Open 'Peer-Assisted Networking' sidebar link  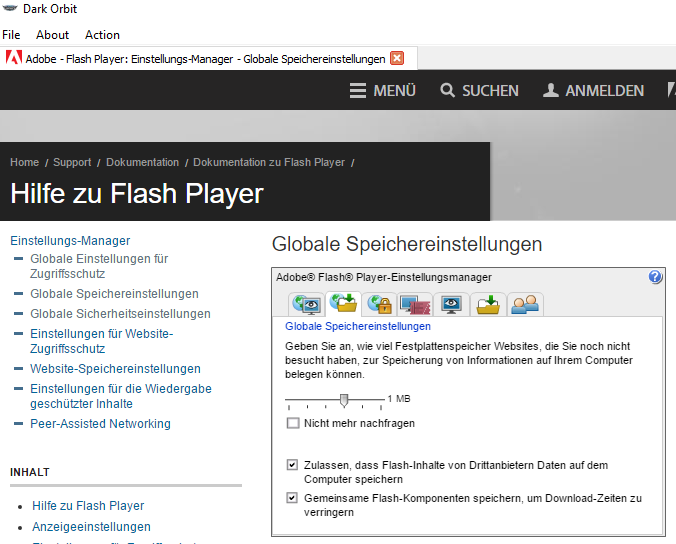[100, 424]
